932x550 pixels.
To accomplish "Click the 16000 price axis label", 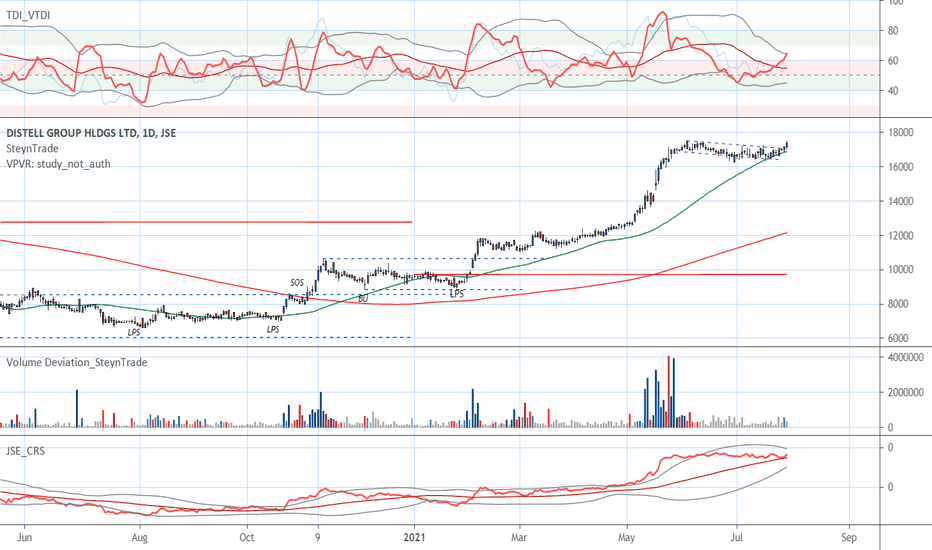I will tap(901, 167).
